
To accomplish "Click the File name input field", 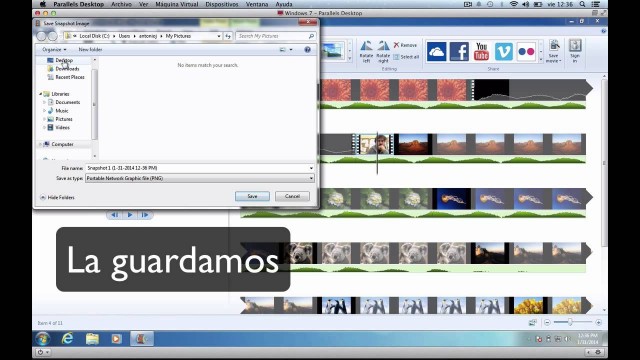I will pyautogui.click(x=200, y=168).
